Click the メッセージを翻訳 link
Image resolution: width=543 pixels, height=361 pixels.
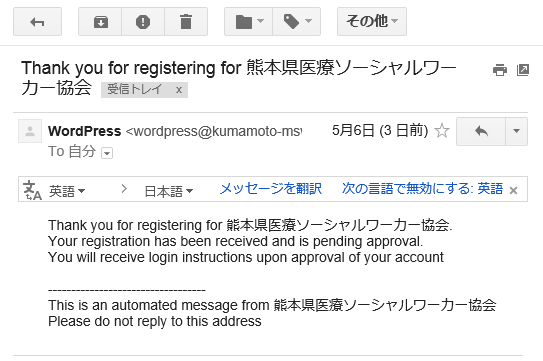[271, 189]
